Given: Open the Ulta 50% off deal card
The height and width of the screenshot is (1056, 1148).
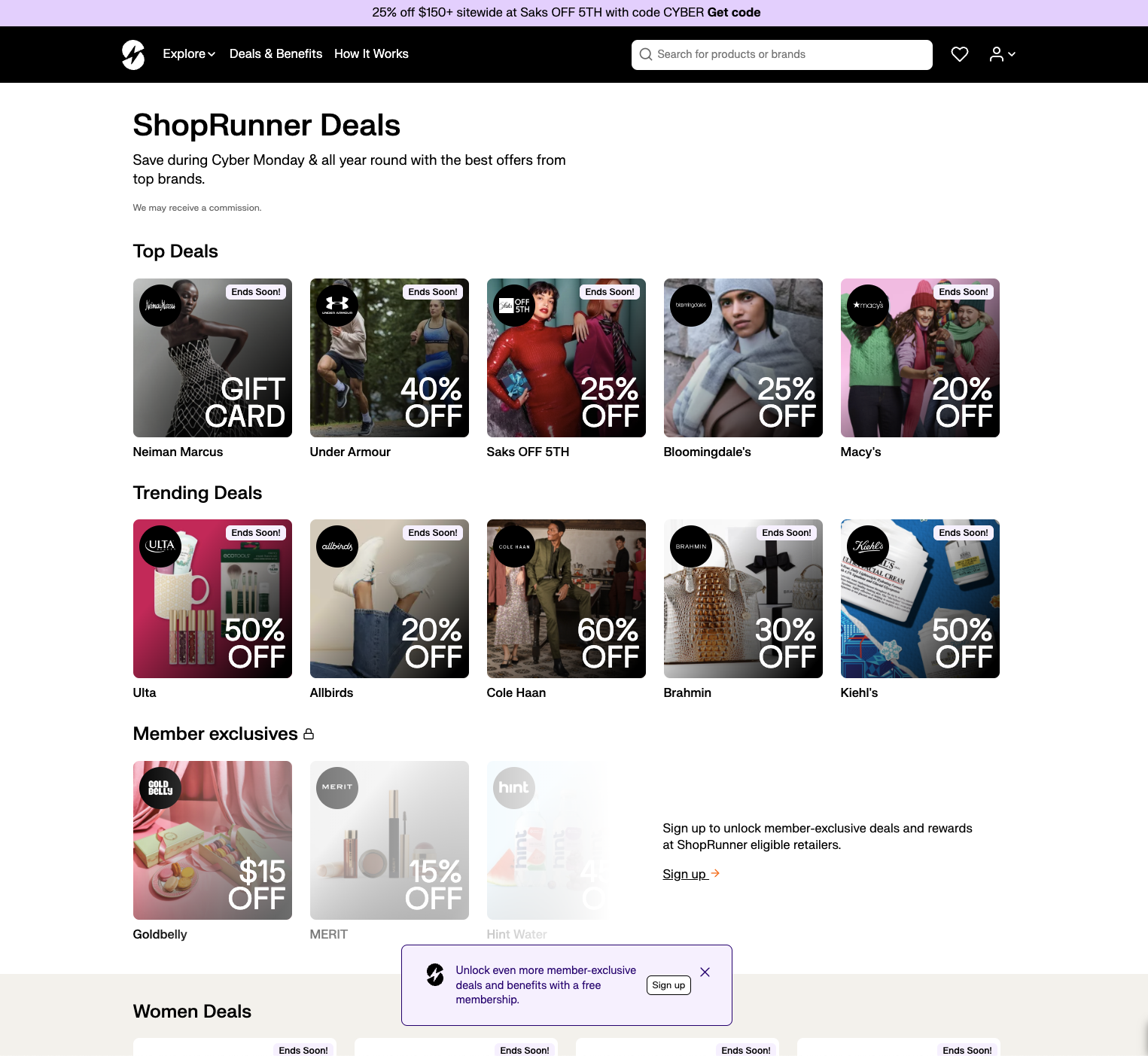Looking at the screenshot, I should pyautogui.click(x=212, y=598).
